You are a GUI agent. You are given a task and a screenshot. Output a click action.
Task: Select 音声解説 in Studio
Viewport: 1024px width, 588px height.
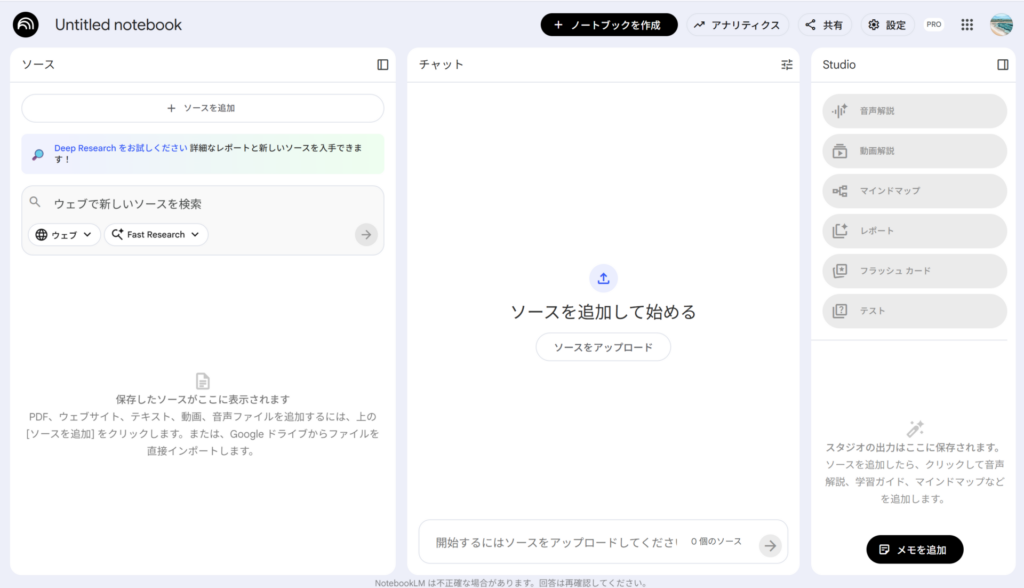click(914, 111)
